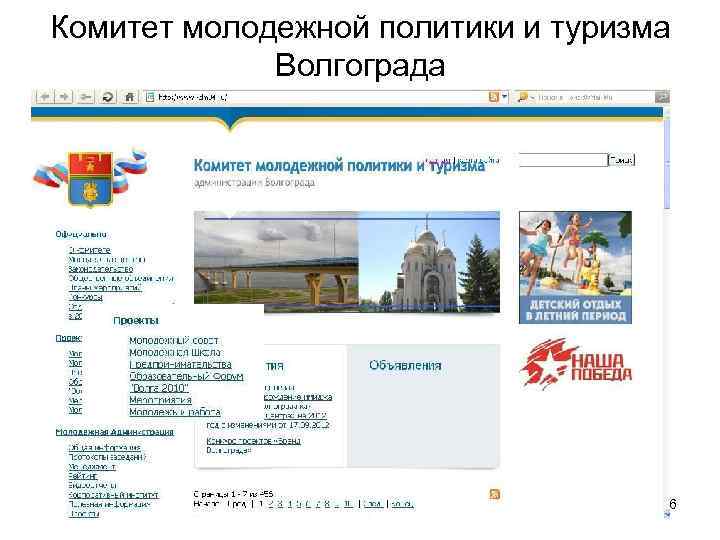Open the search engine selector in the browser search box
Image resolution: width=720 pixels, height=540 pixels.
point(525,97)
